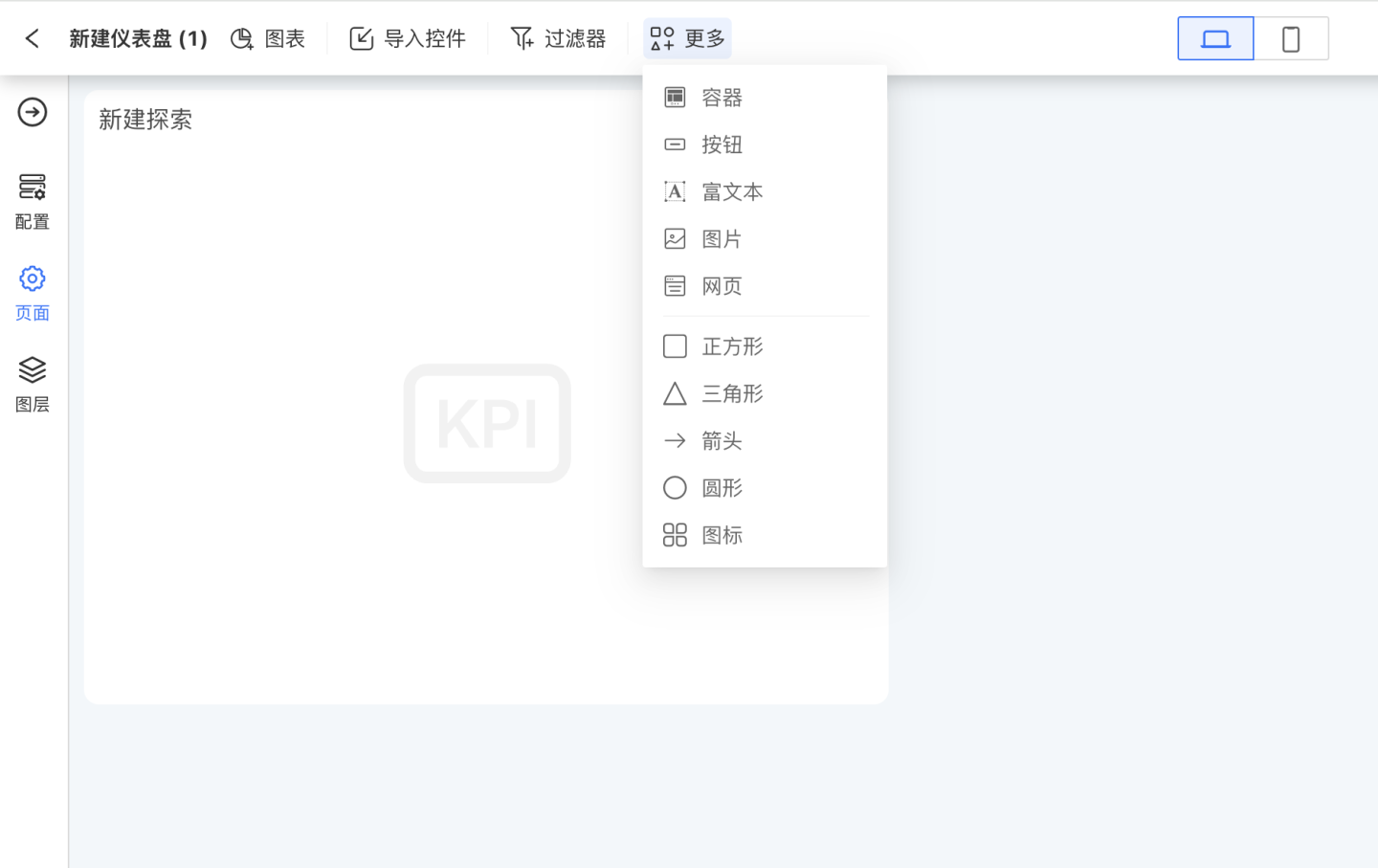This screenshot has height=868, width=1378.
Task: Open the 页面 page settings panel
Action: [x=33, y=293]
